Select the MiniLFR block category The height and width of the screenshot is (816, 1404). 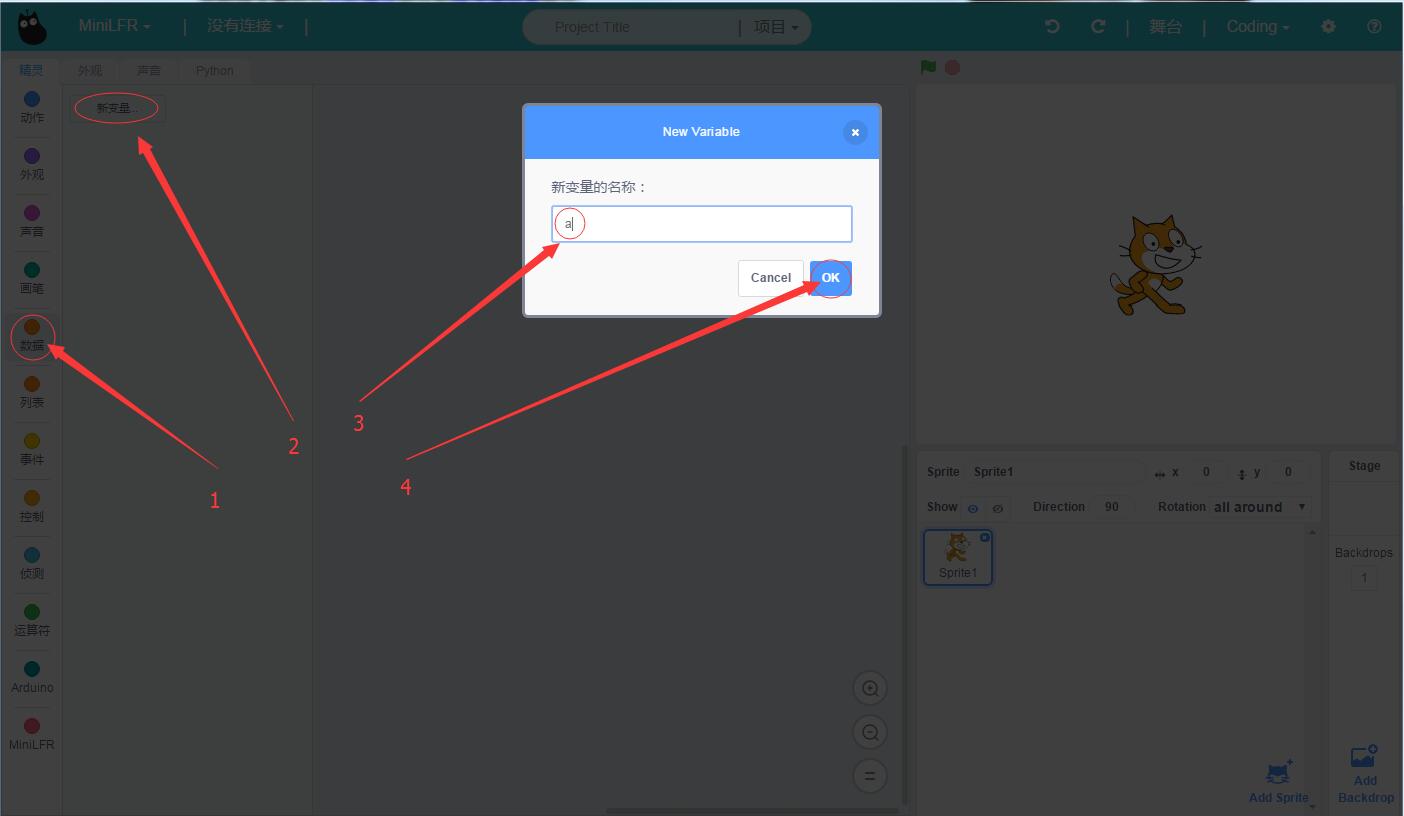pos(32,735)
